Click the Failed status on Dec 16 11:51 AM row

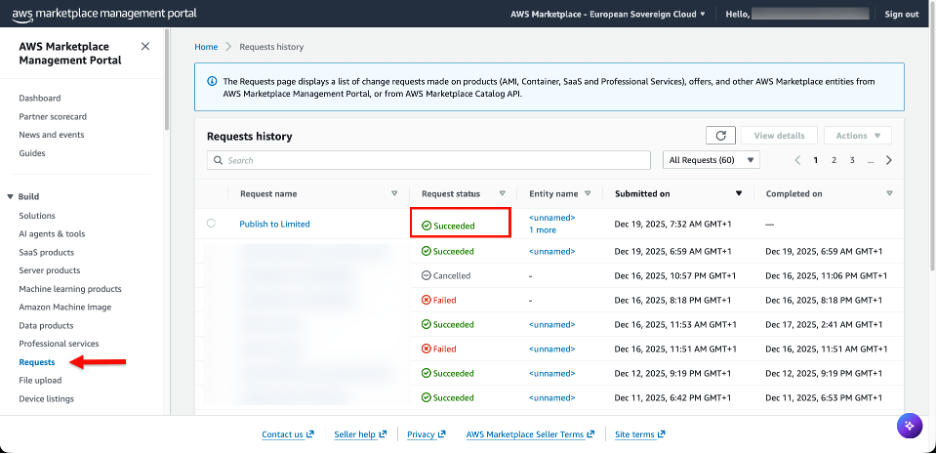[x=439, y=349]
